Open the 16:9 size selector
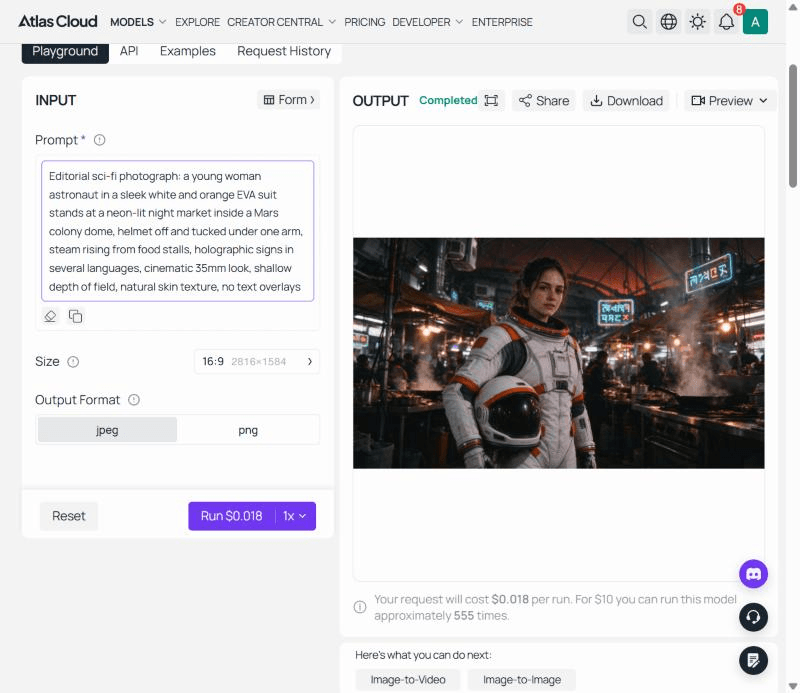Image resolution: width=800 pixels, height=693 pixels. click(x=257, y=361)
